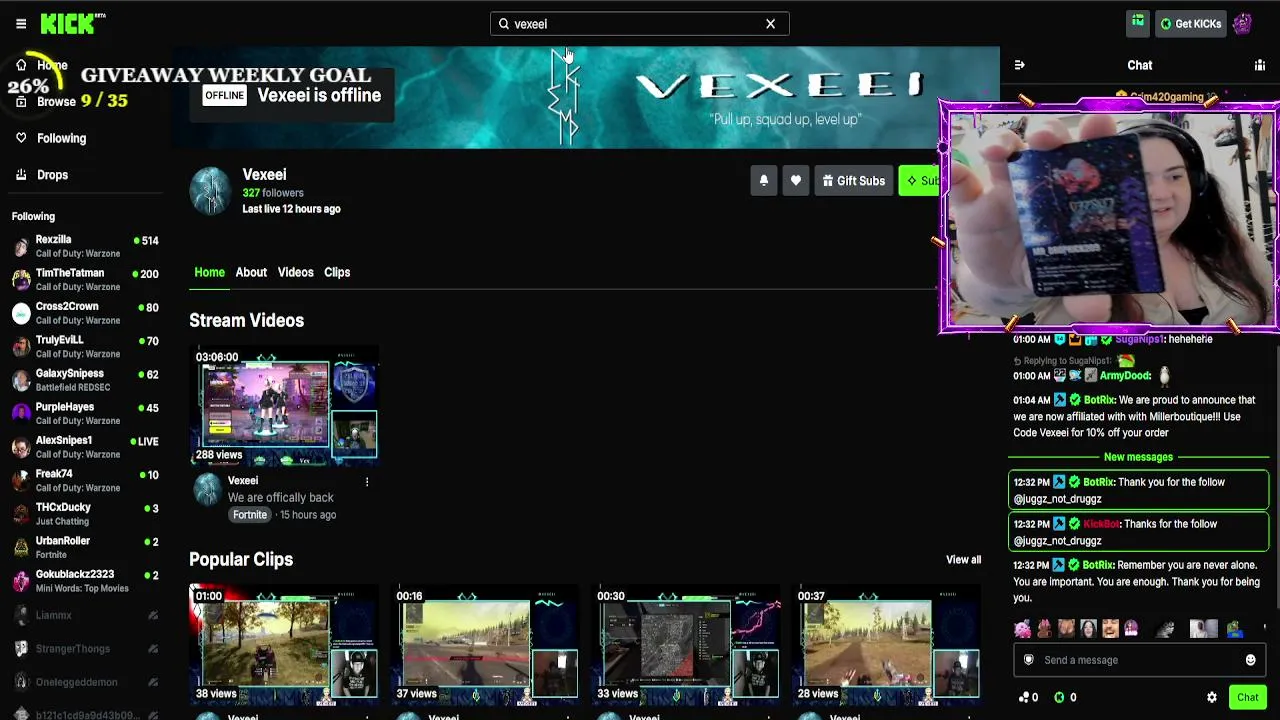Open THCxDucky Just Chatting channel
Image resolution: width=1280 pixels, height=720 pixels.
pyautogui.click(x=85, y=514)
